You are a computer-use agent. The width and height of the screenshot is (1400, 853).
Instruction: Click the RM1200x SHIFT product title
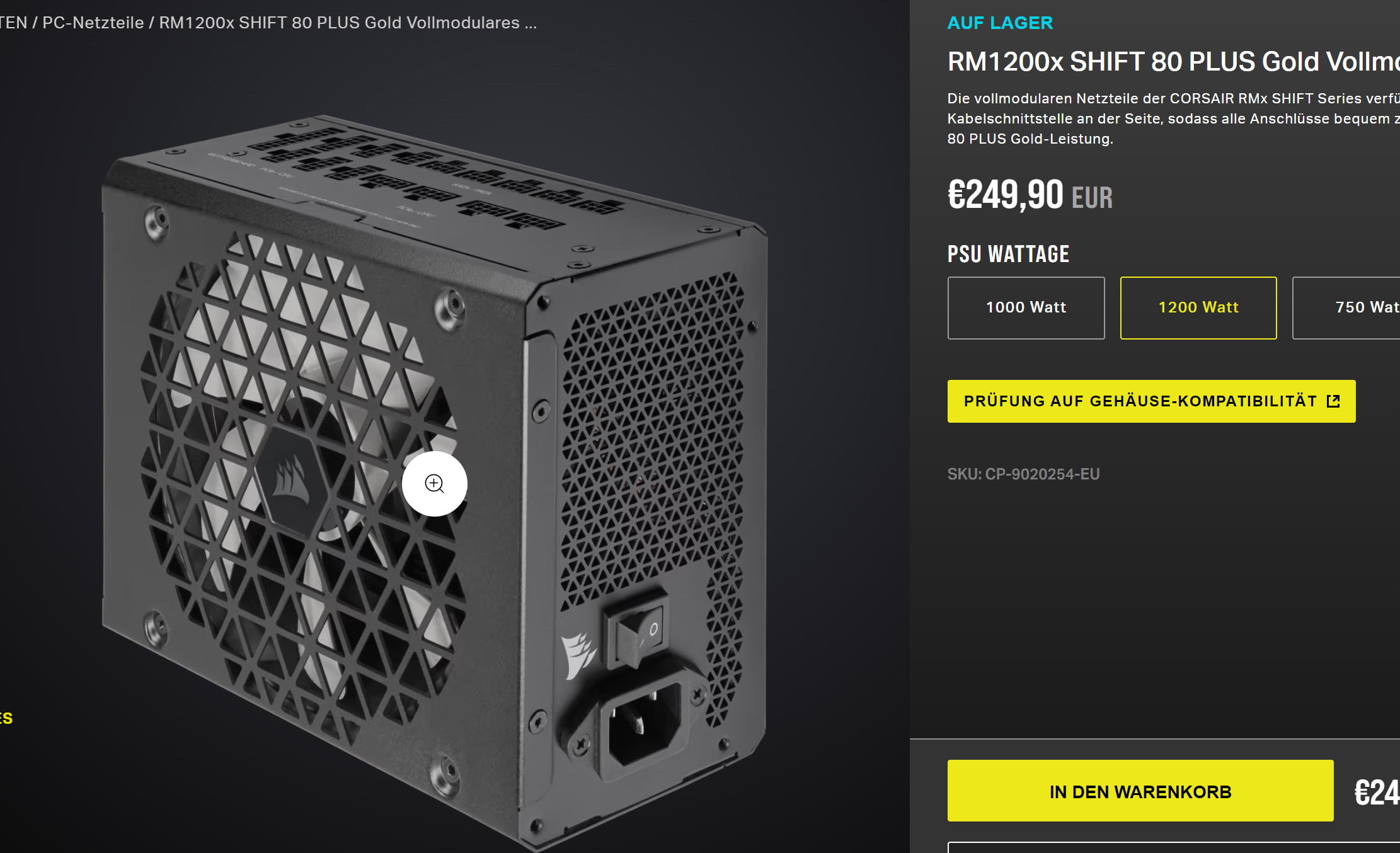coord(1173,62)
